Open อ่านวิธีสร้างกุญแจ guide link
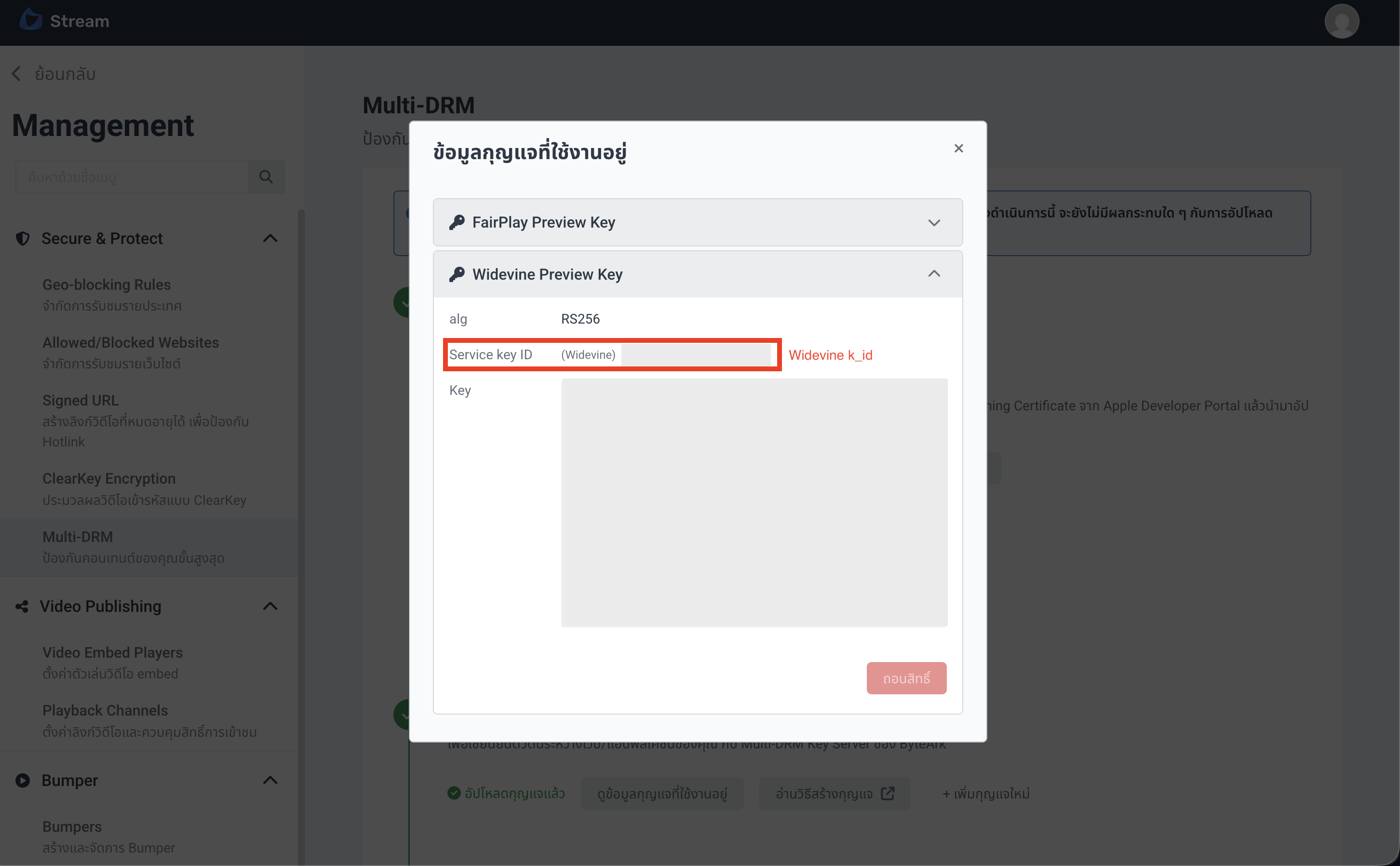Viewport: 1400px width, 866px height. 835,793
